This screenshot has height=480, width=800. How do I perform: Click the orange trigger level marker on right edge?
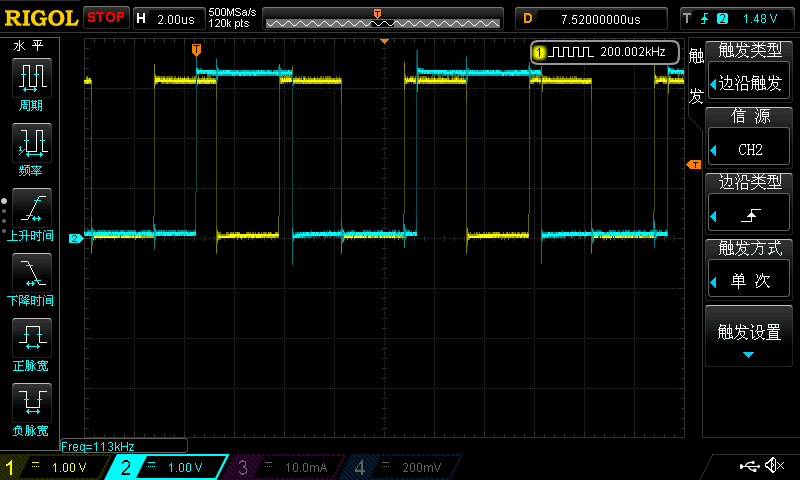click(x=694, y=164)
